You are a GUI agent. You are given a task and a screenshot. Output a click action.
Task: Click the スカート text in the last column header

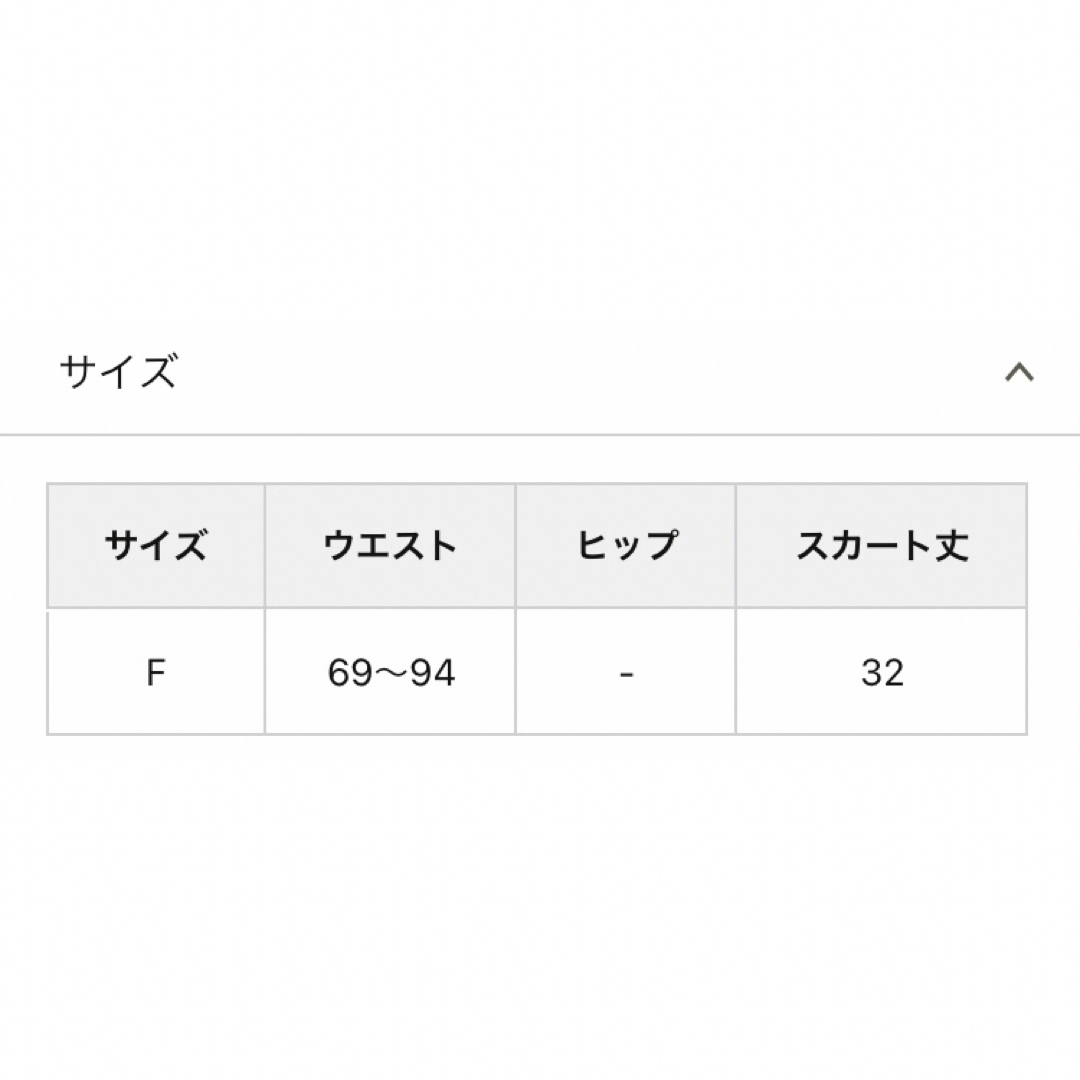(864, 546)
